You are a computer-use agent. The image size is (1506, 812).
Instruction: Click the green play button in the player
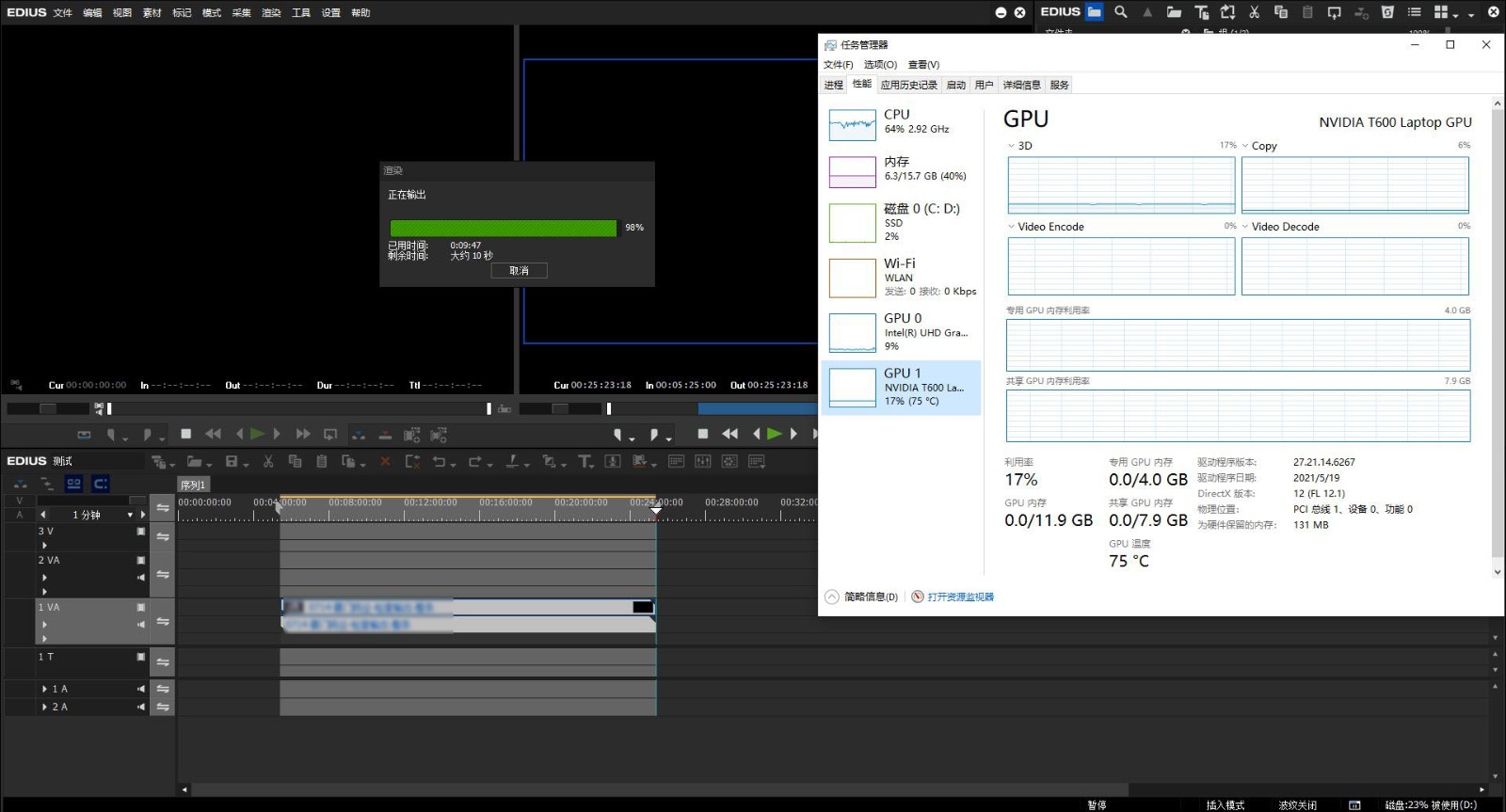pos(257,434)
